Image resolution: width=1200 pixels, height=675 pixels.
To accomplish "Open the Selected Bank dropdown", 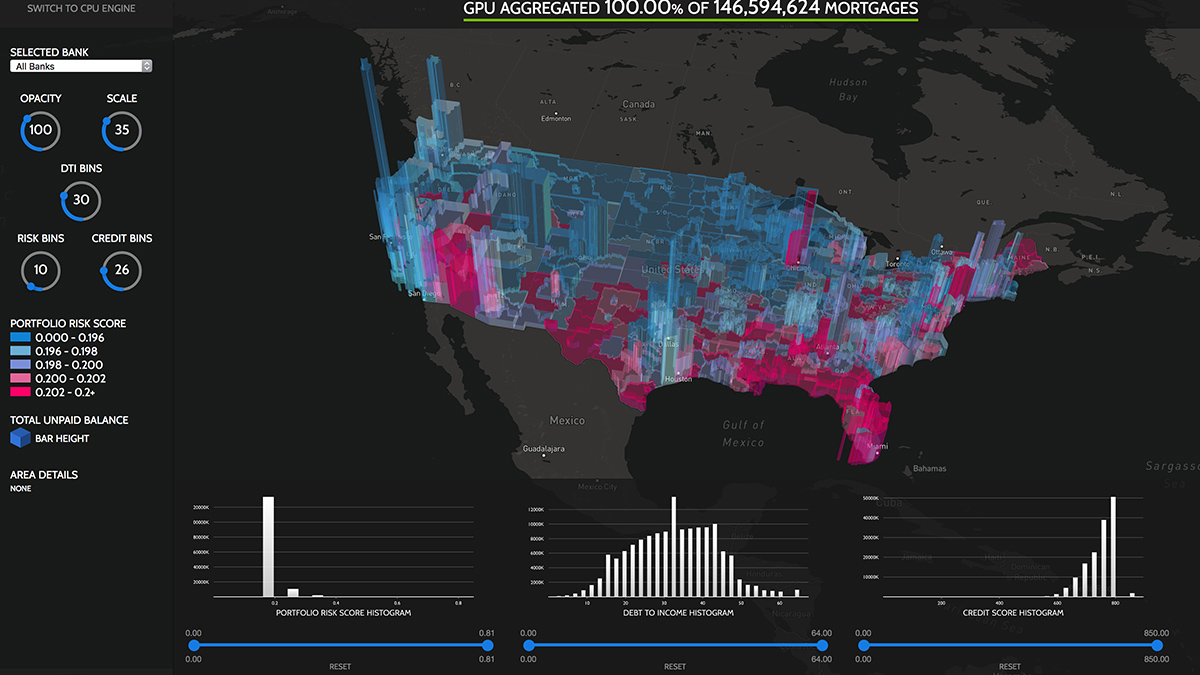I will pos(81,66).
